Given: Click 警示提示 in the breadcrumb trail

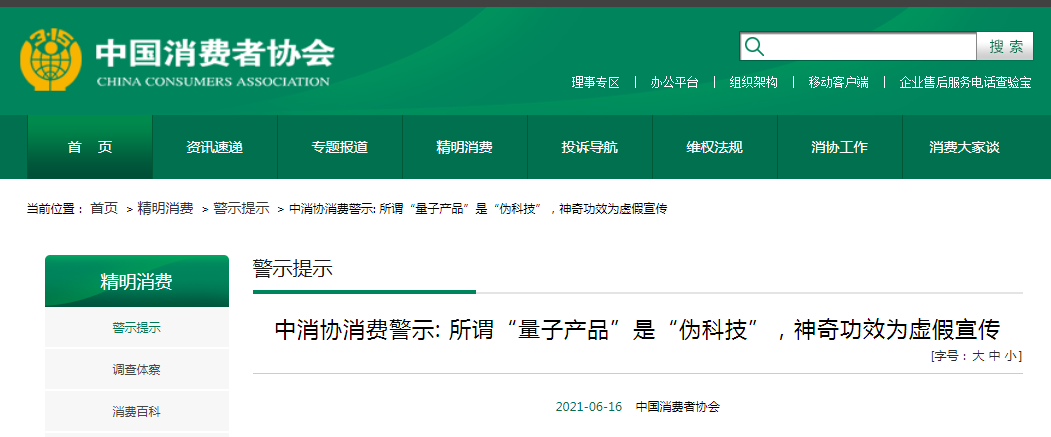Looking at the screenshot, I should click(x=241, y=208).
